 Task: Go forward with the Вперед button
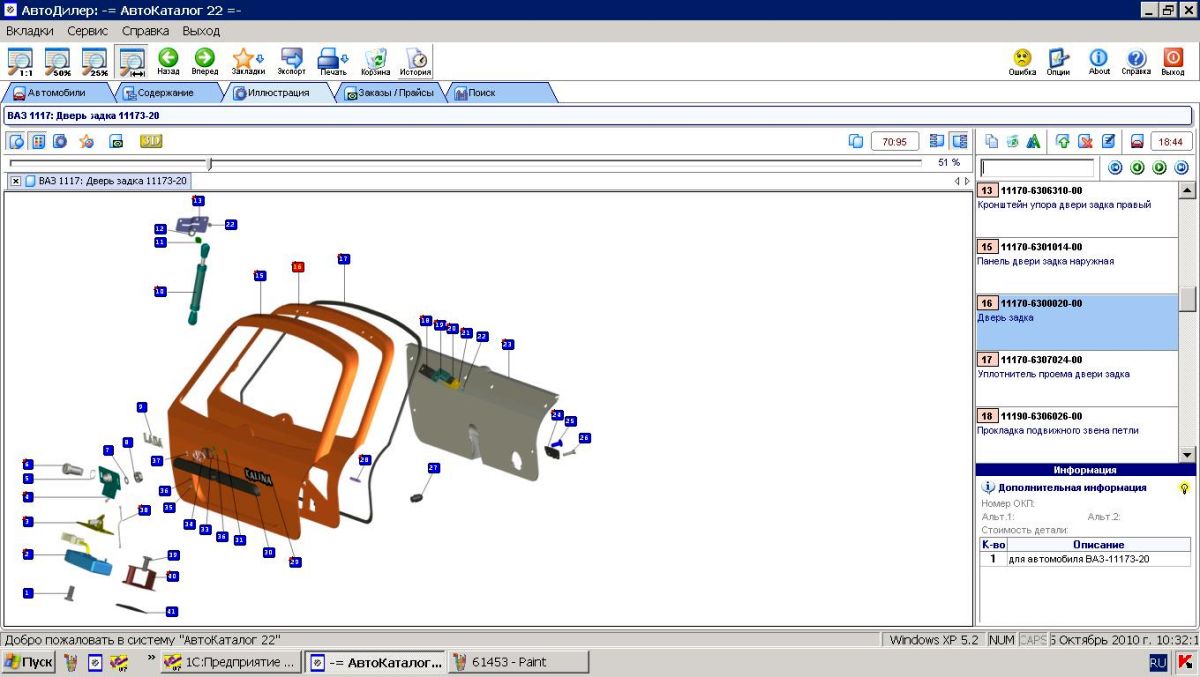(x=205, y=62)
